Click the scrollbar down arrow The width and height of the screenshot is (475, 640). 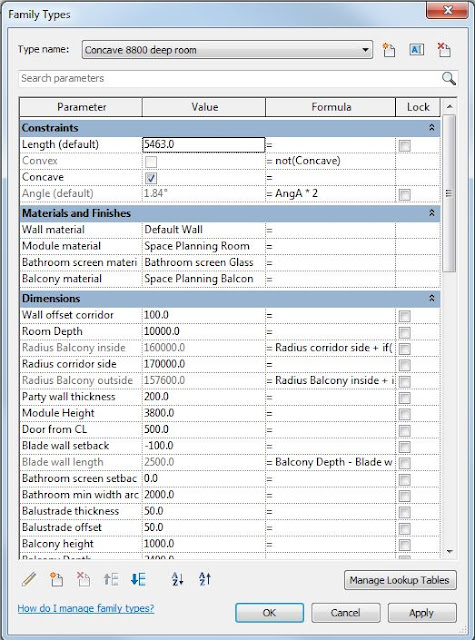click(449, 551)
